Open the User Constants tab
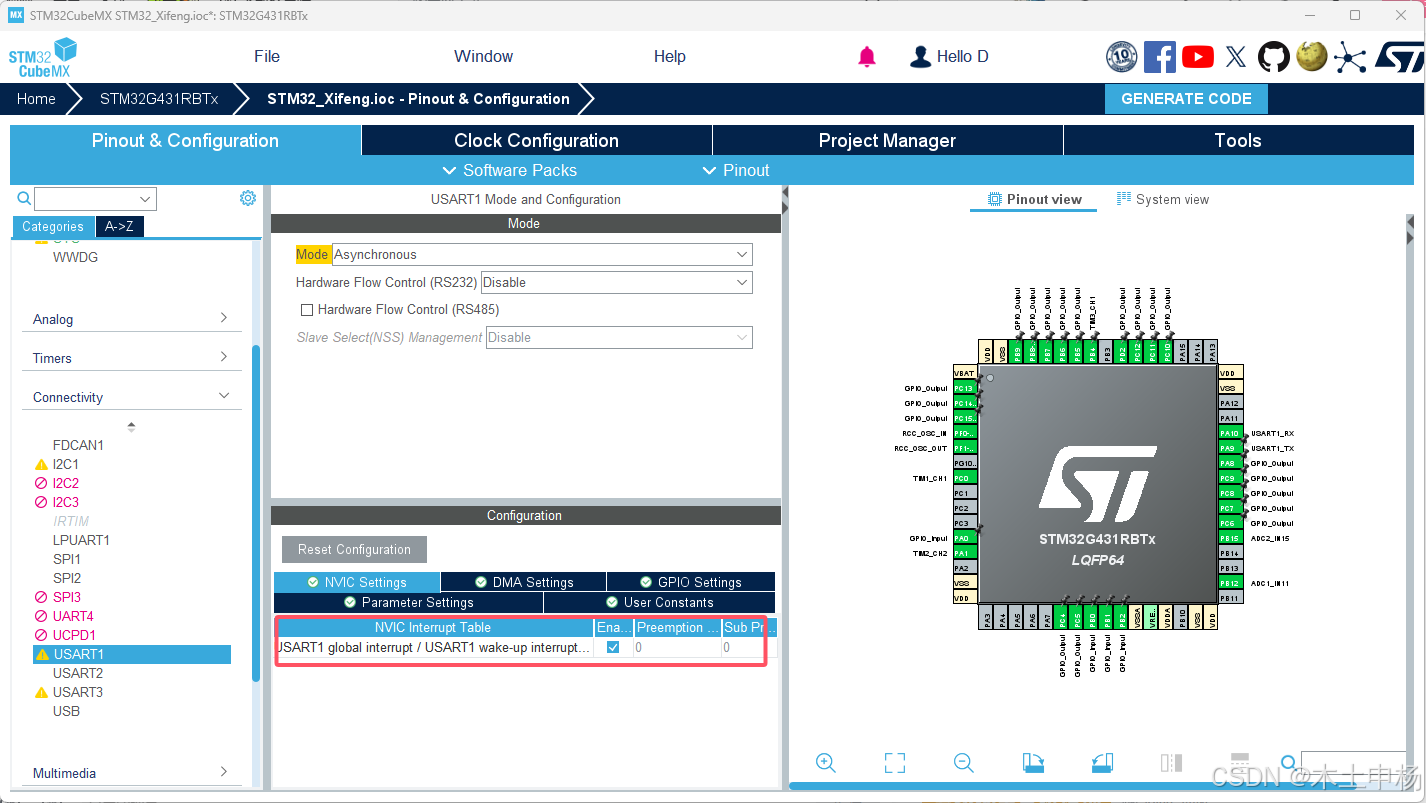Screen dimensions: 1426x803 click(659, 602)
